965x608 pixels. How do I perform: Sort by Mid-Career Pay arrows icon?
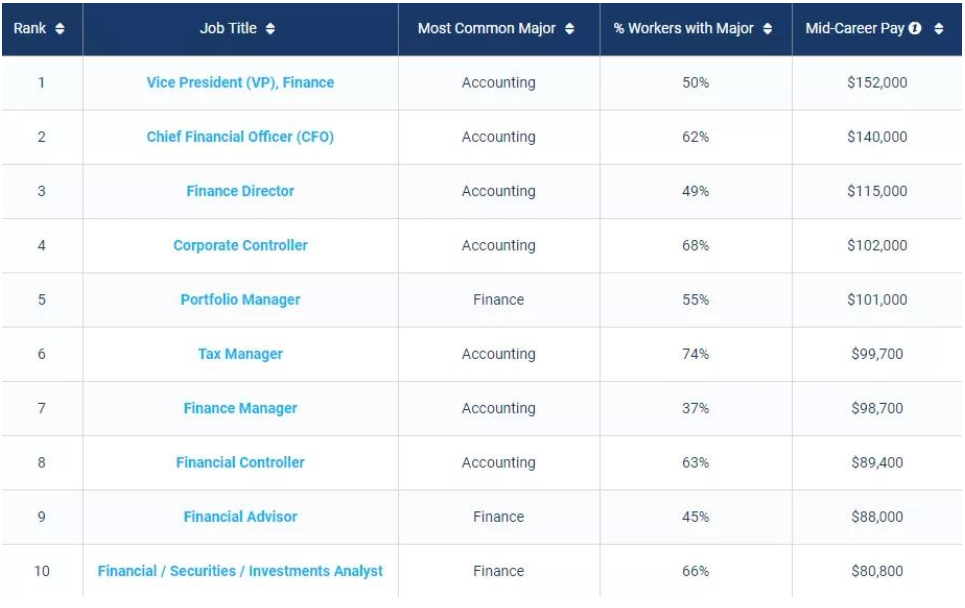[938, 28]
